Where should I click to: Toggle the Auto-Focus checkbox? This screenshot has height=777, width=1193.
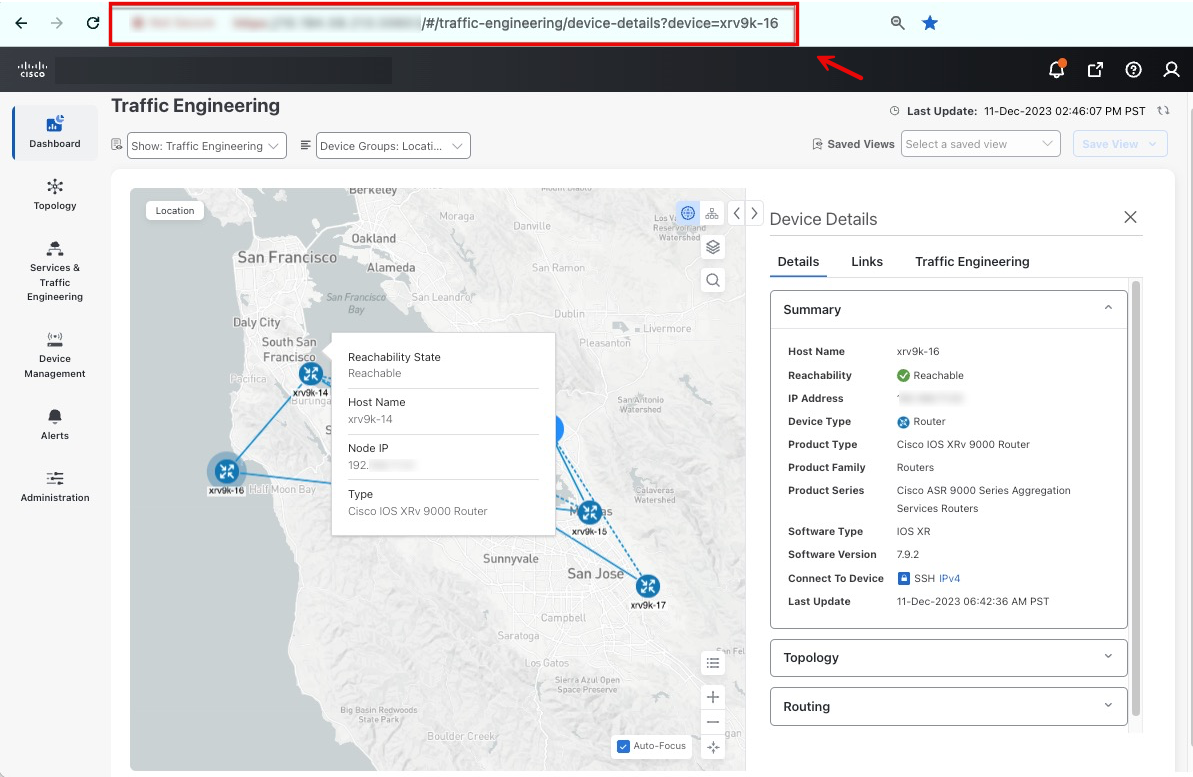623,746
